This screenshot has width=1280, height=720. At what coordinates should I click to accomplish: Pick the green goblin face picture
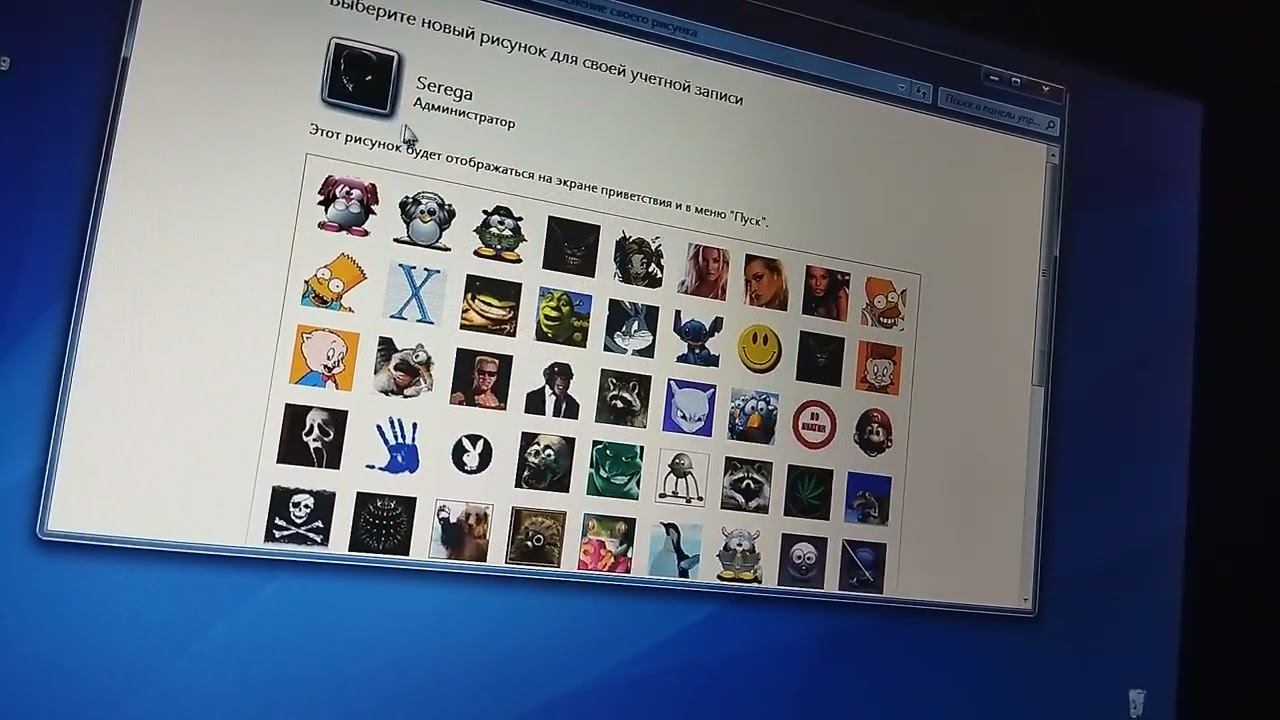(x=615, y=470)
